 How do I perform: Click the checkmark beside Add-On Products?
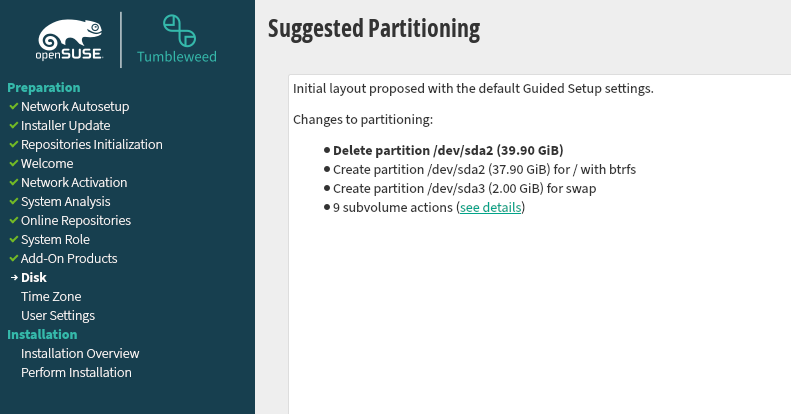point(13,258)
